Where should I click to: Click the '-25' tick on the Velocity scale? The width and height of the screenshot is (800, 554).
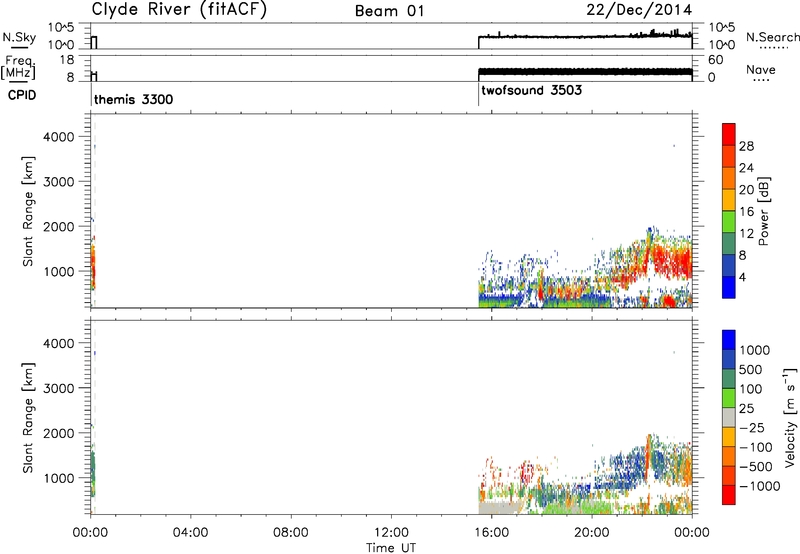click(752, 428)
